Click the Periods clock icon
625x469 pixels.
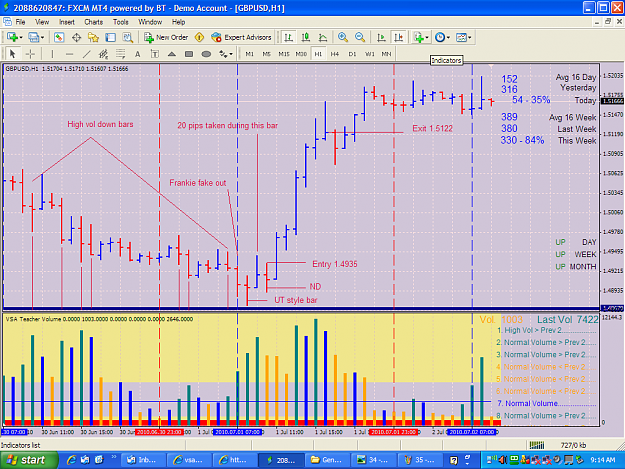440,37
